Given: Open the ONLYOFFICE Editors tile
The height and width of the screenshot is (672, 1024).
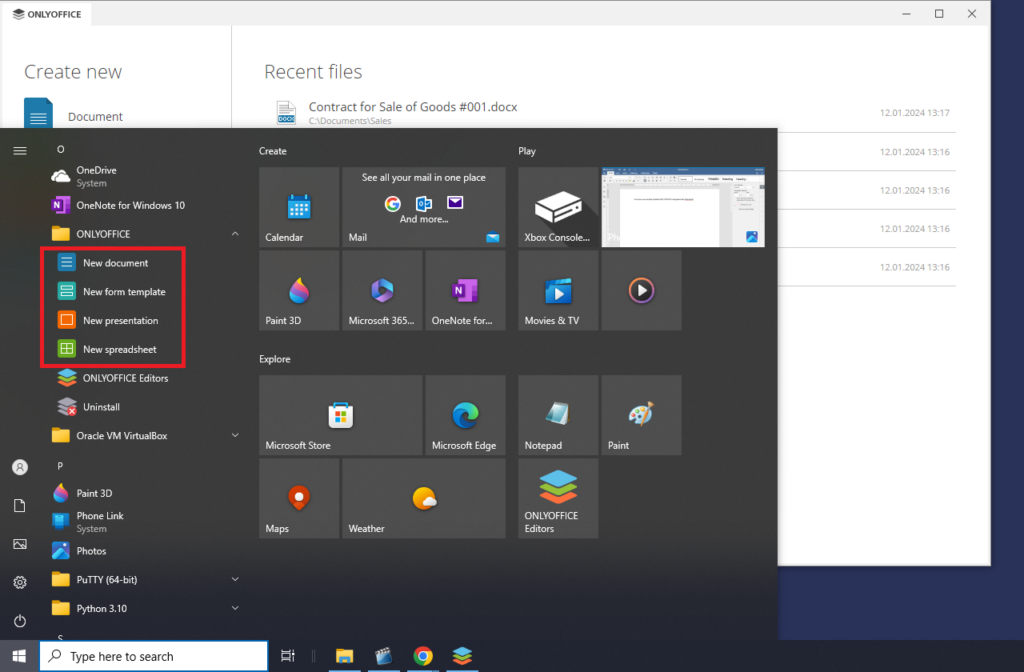Looking at the screenshot, I should 557,498.
